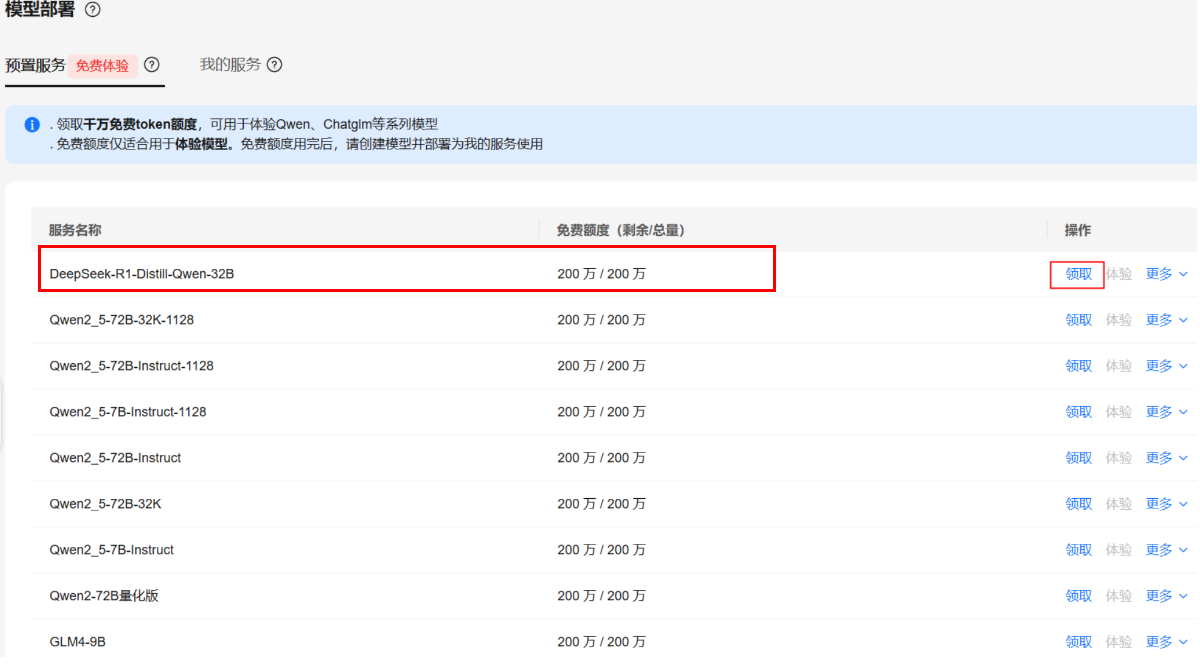This screenshot has width=1200, height=669.
Task: Expand 更多 menu for Qwen2_5-72B-Instruct
Action: pyautogui.click(x=1167, y=458)
